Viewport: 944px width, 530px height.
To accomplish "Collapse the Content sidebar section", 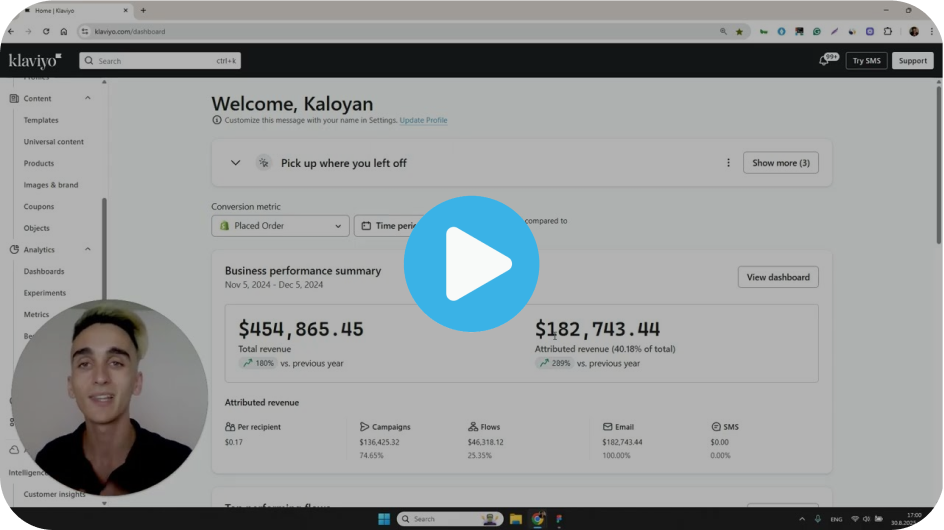I will [88, 98].
